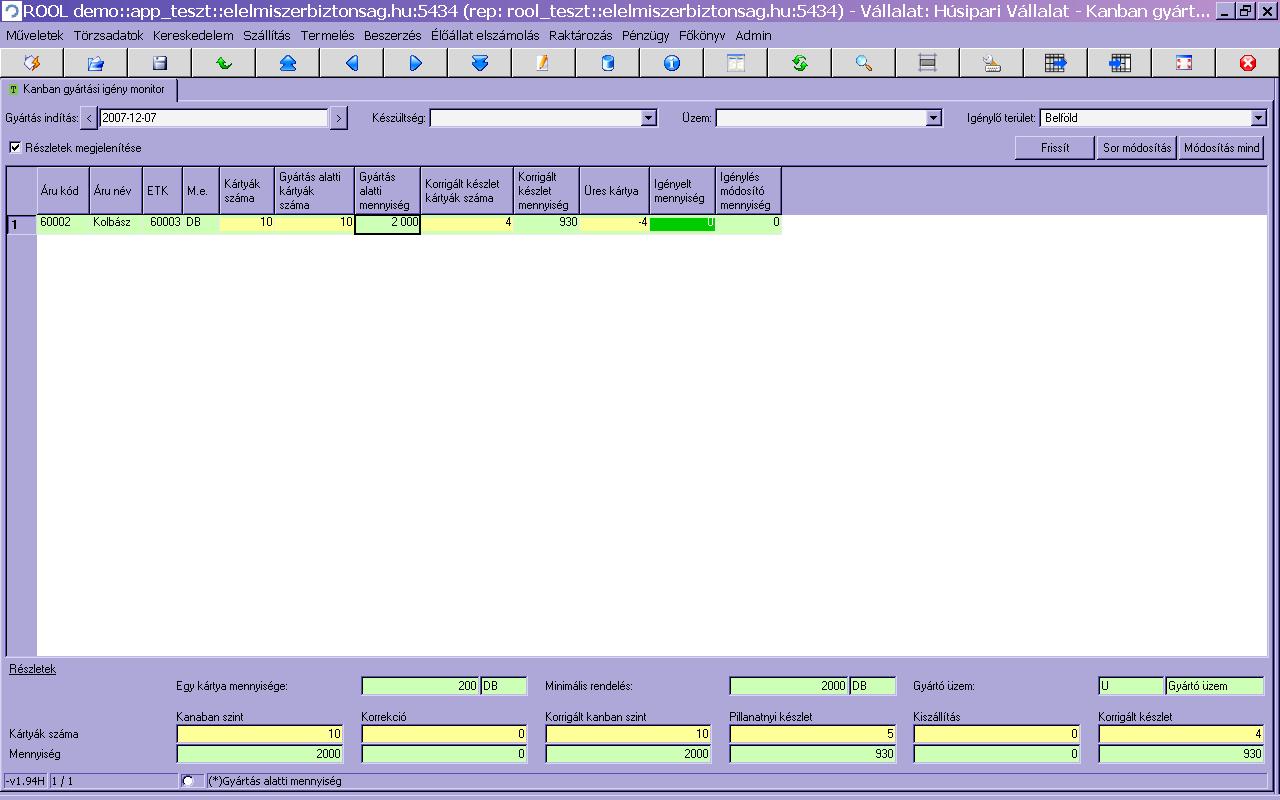Open the Kereskedelem menu
Viewport: 1280px width, 800px height.
coord(193,35)
